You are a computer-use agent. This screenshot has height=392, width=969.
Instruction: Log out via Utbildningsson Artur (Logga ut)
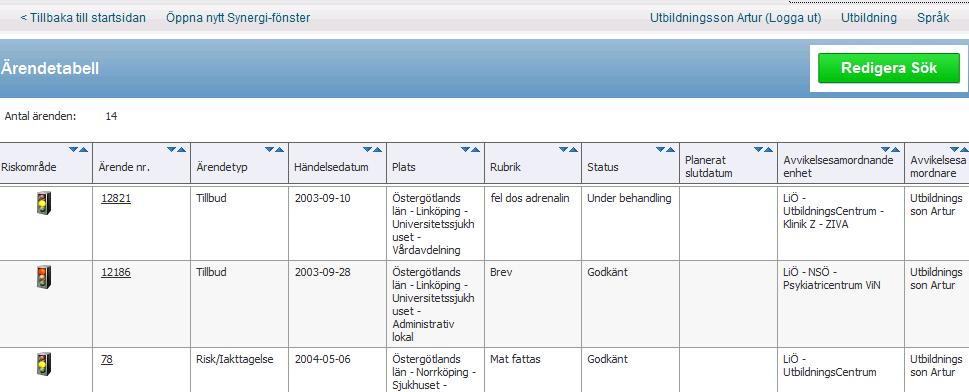(735, 18)
